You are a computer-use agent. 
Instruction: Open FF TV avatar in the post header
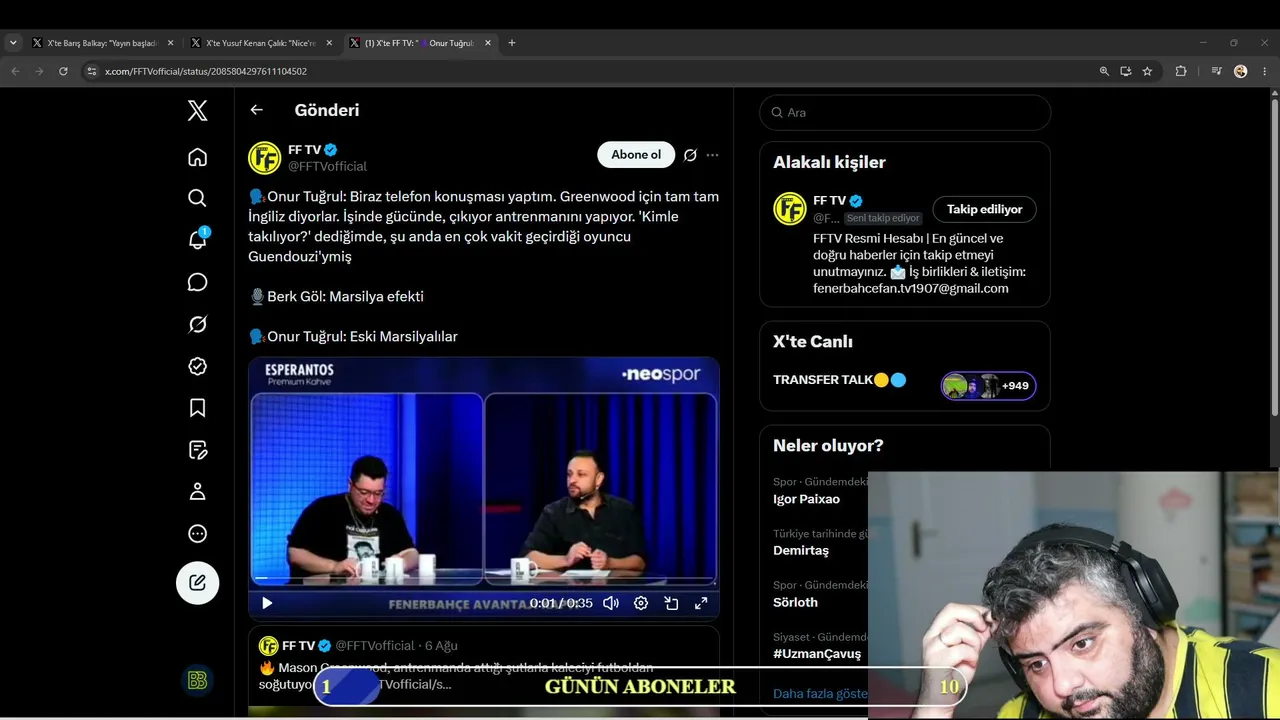(x=265, y=158)
